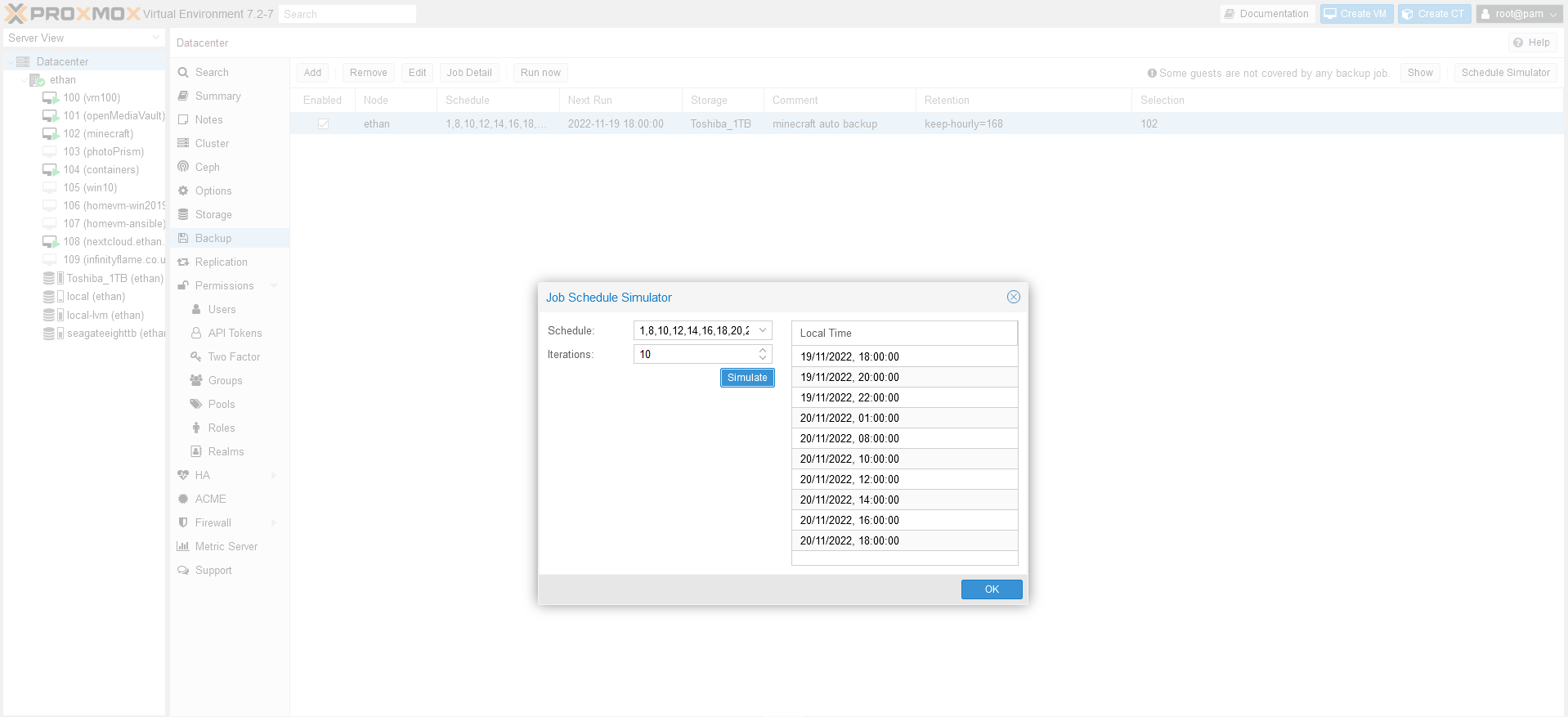Image resolution: width=1568 pixels, height=717 pixels.
Task: Select the Two Factor key icon
Action: [196, 356]
